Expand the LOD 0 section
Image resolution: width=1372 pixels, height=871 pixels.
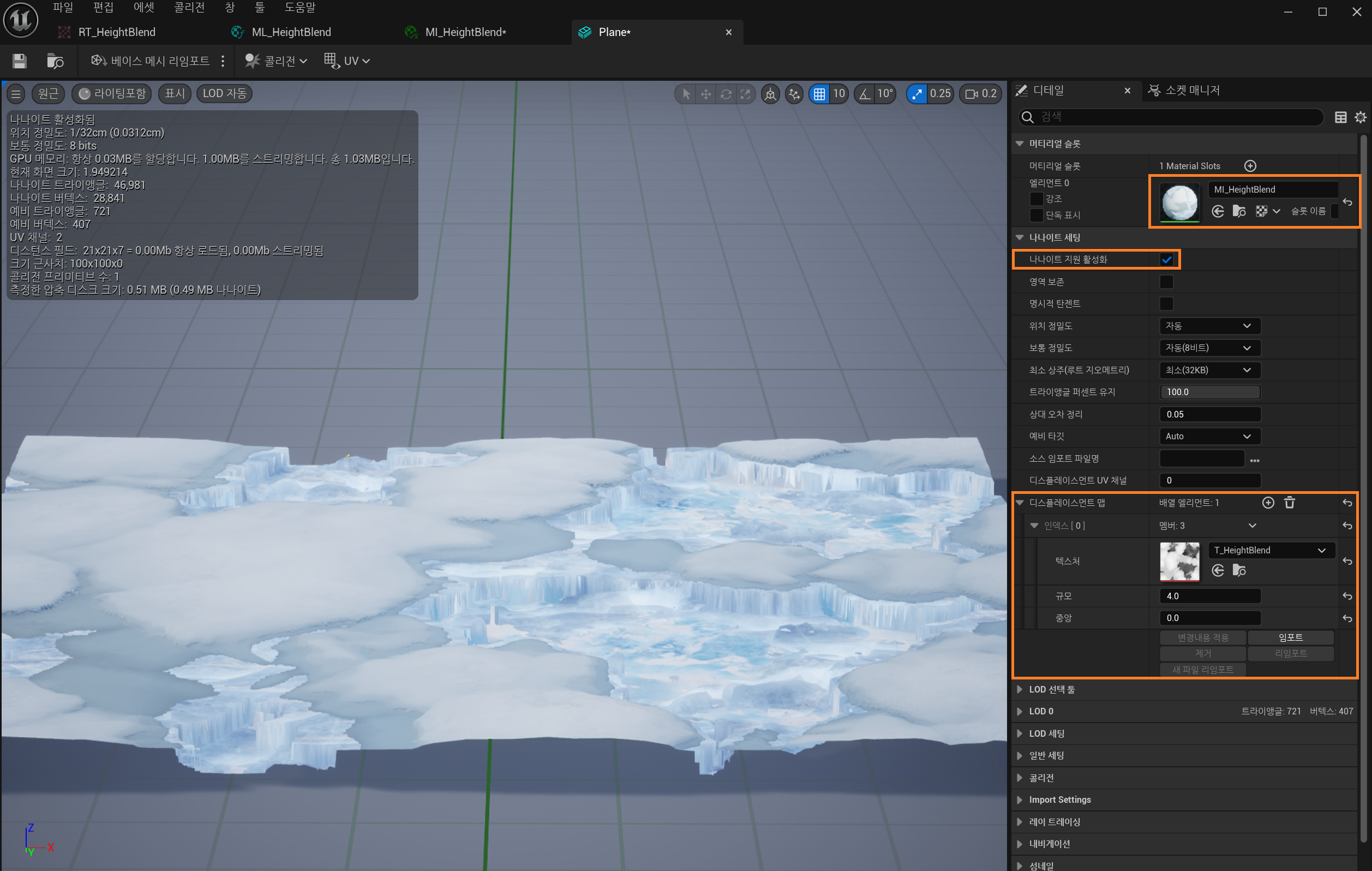pos(1020,712)
